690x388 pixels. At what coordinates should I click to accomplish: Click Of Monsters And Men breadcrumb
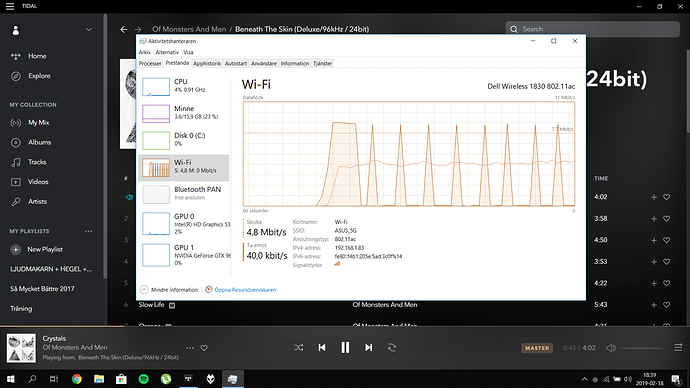point(189,29)
